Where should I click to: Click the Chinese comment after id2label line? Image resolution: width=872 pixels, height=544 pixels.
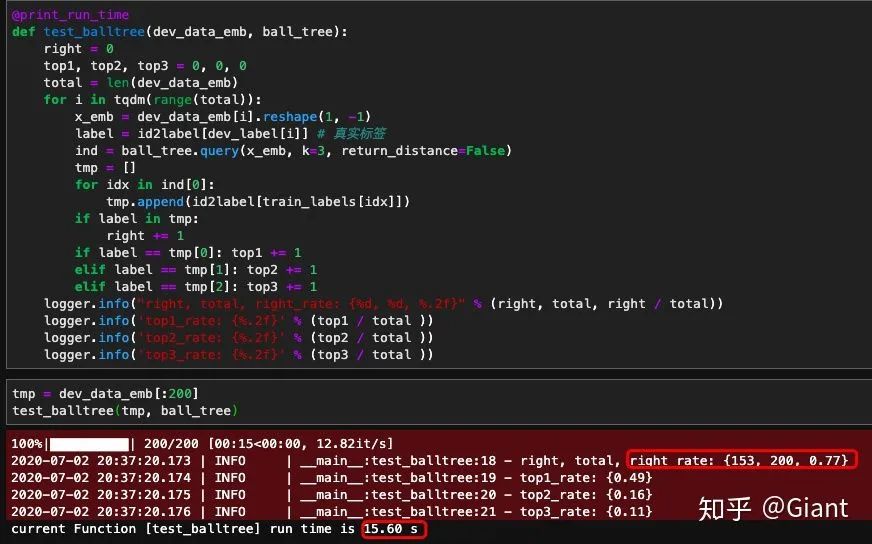[351, 133]
